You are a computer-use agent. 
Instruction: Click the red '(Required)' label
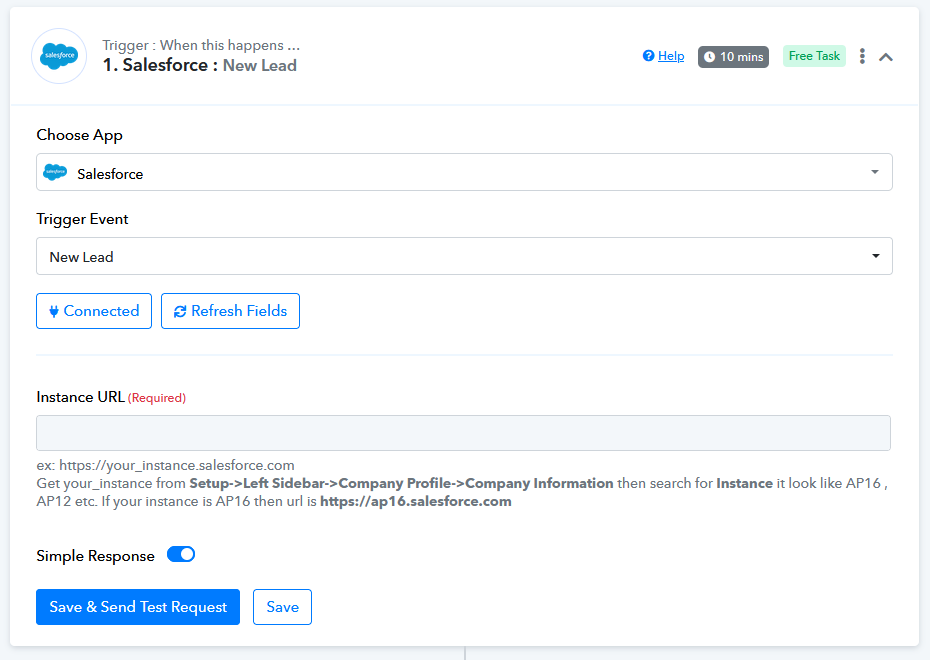[157, 398]
